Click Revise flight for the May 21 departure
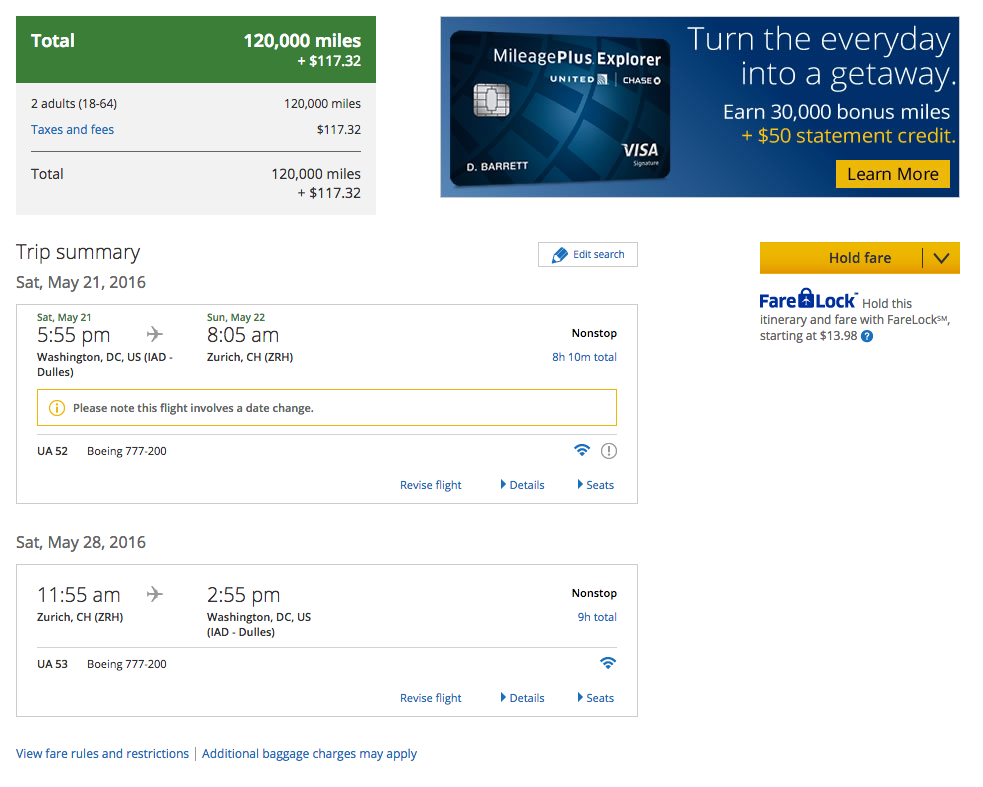The height and width of the screenshot is (787, 983). point(431,485)
